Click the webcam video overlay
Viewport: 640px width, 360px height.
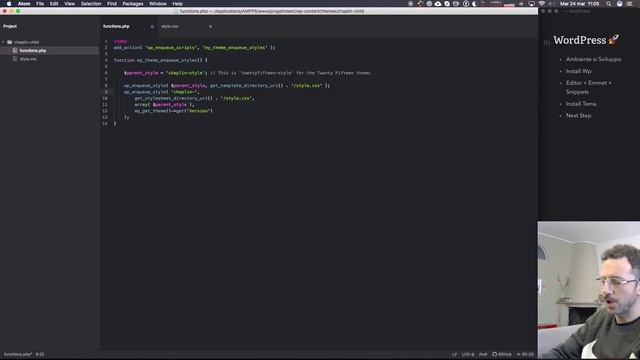coord(589,290)
